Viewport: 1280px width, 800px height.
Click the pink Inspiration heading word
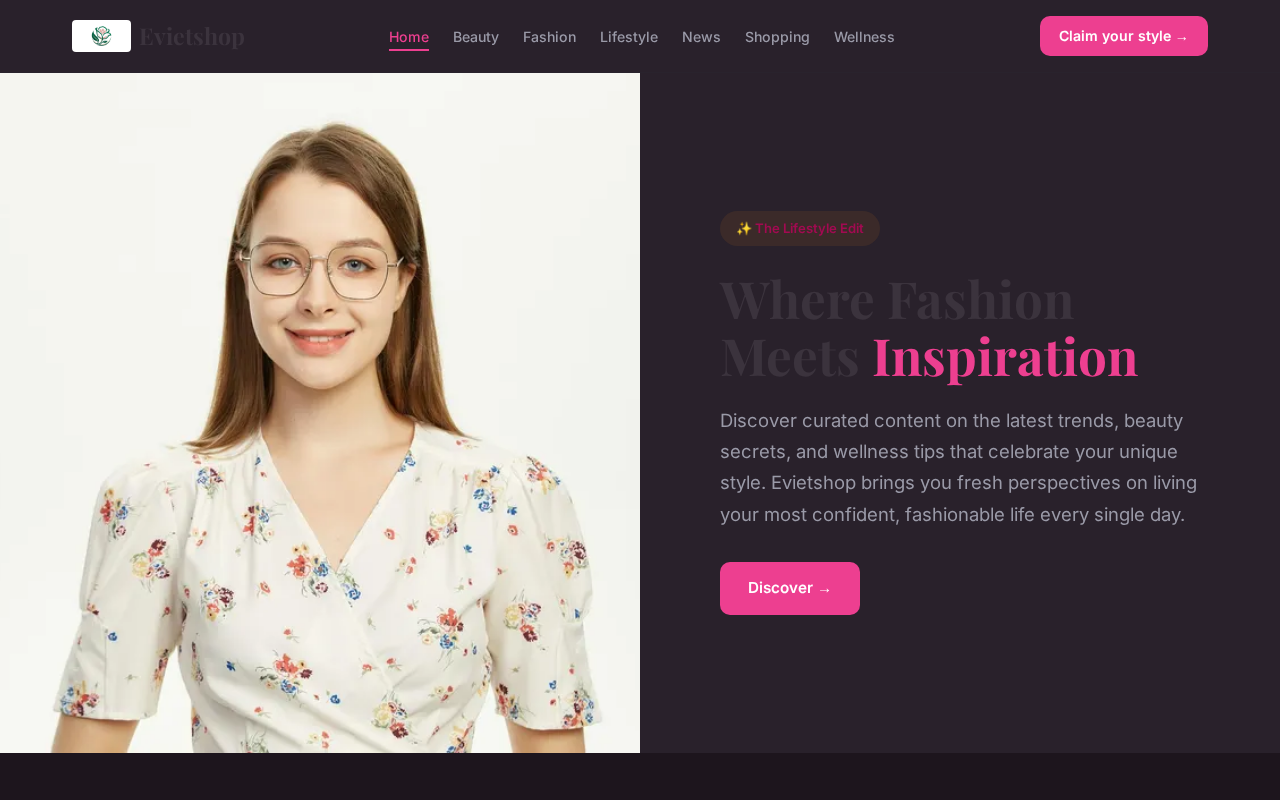1005,356
